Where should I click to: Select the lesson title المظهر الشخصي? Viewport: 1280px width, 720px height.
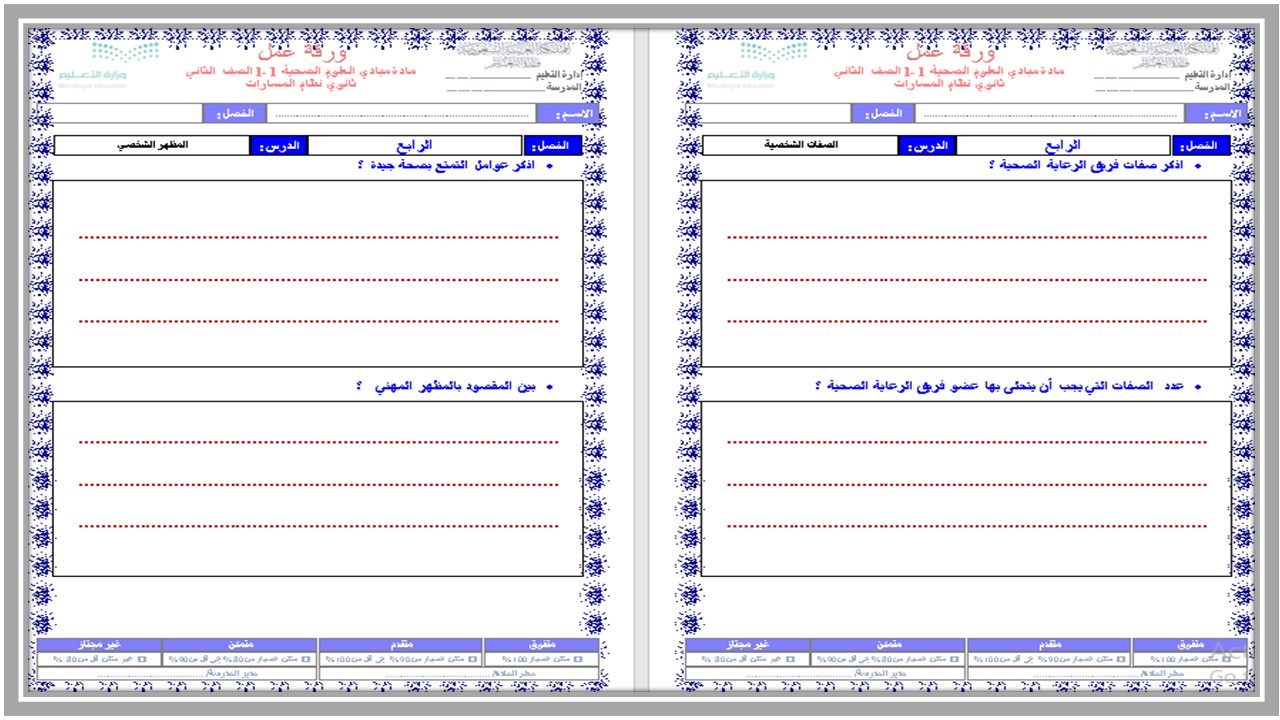tap(151, 145)
